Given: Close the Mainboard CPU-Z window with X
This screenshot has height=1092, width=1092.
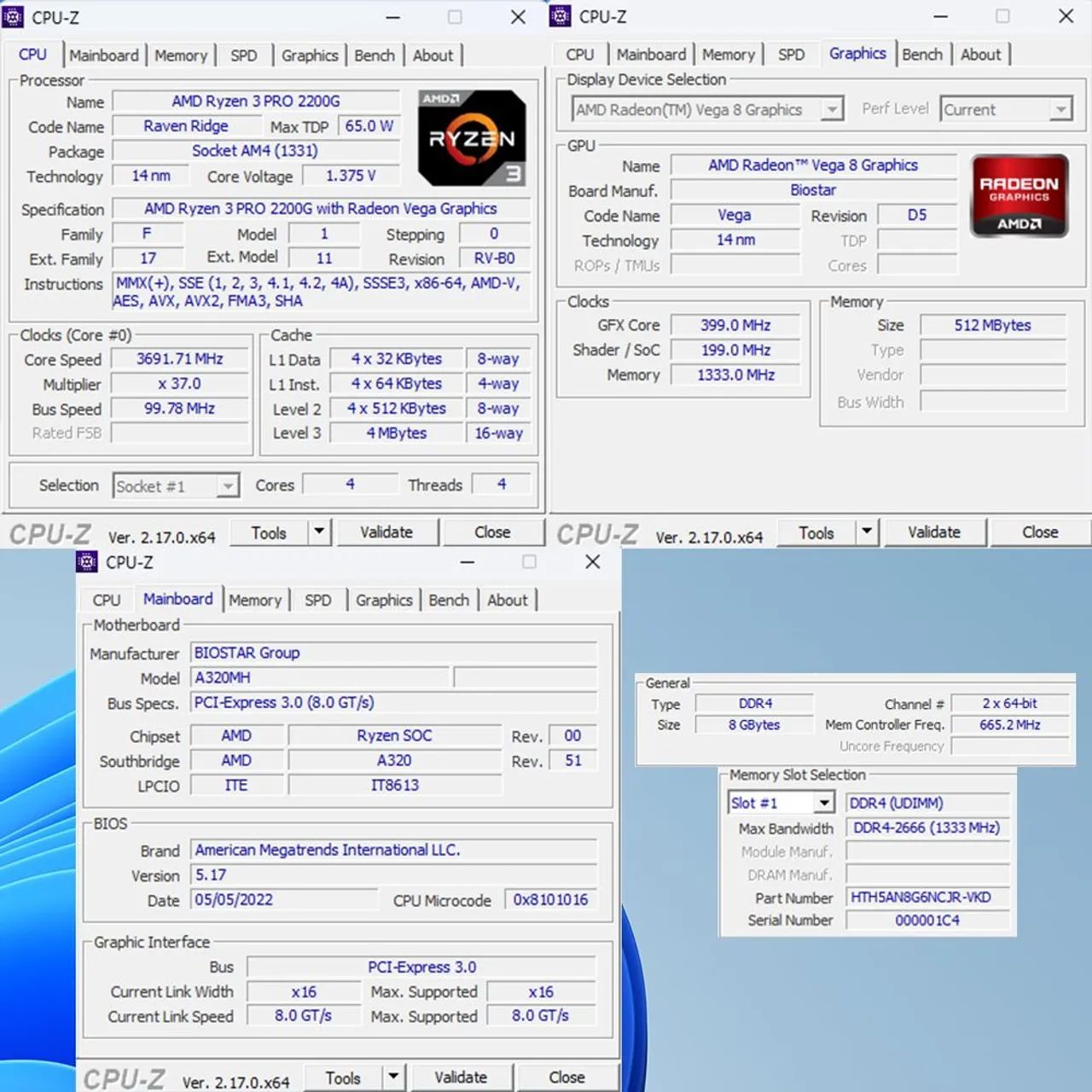Looking at the screenshot, I should pyautogui.click(x=592, y=561).
